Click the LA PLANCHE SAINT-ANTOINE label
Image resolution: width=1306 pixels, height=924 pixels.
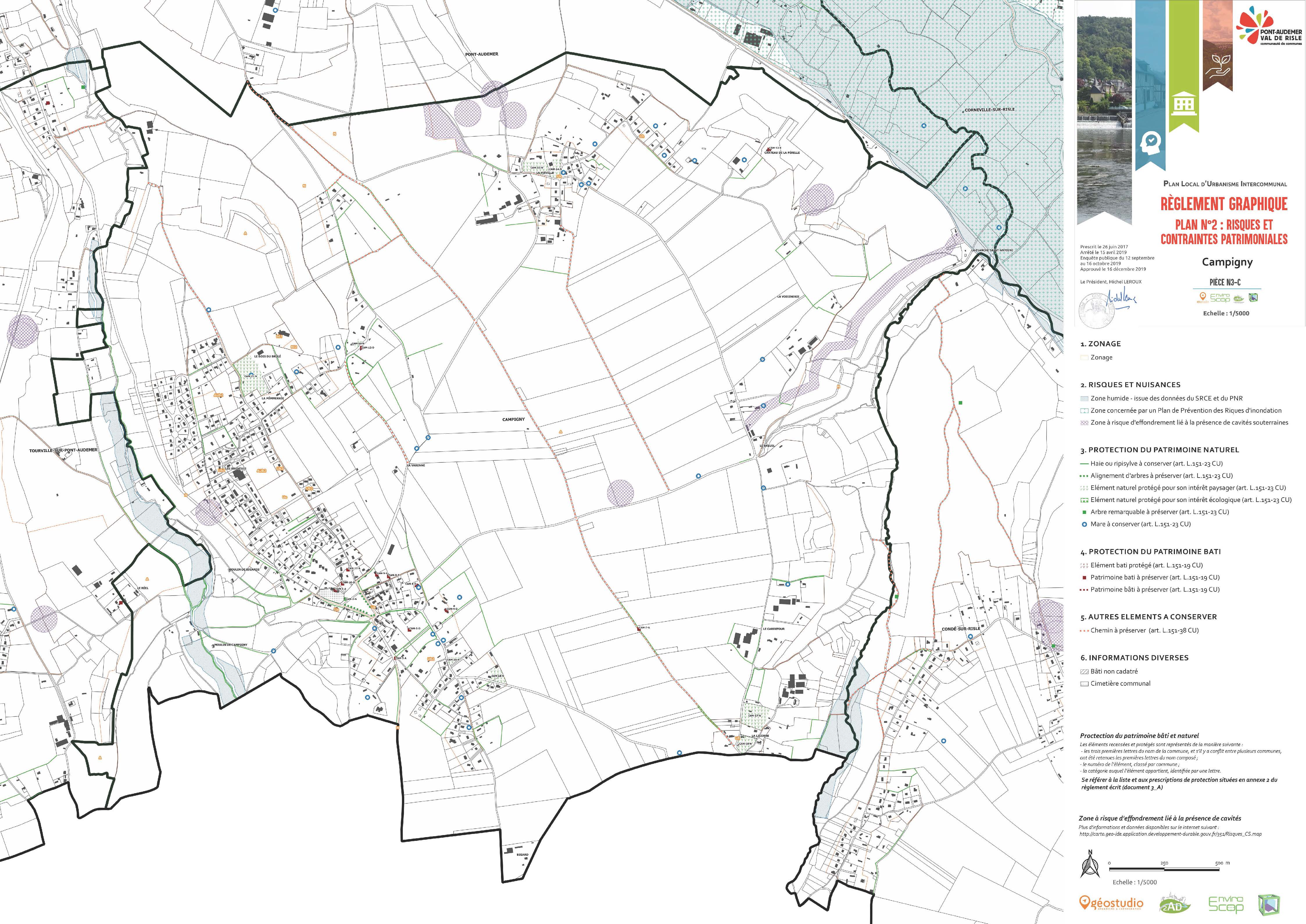tap(992, 250)
